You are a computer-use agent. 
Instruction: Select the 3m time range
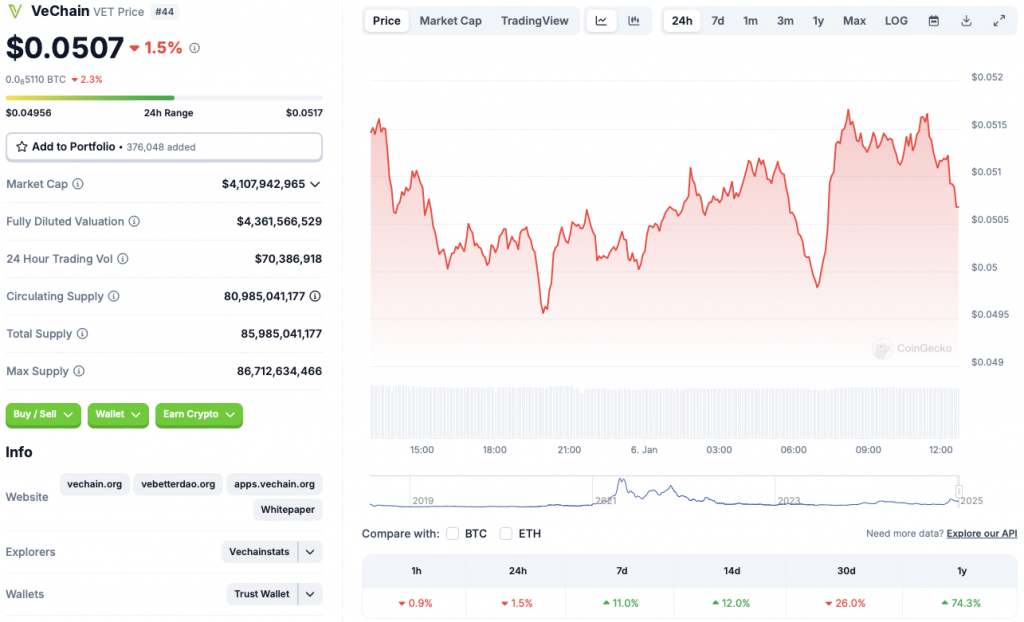tap(785, 21)
